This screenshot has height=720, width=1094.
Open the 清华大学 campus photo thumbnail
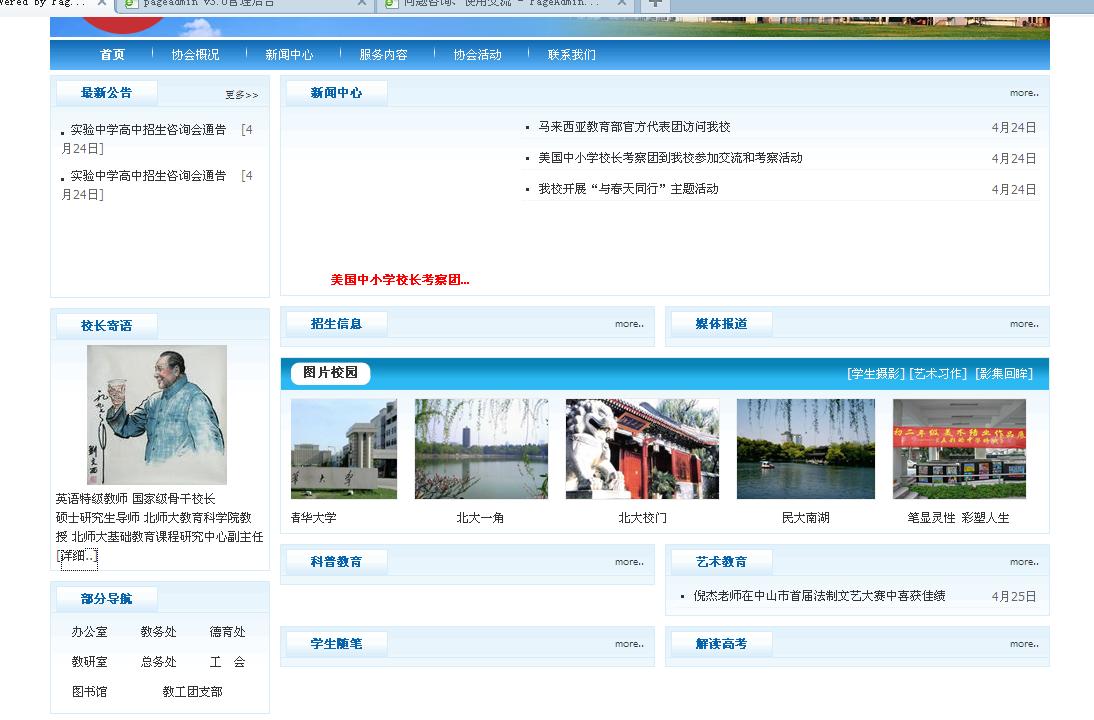pos(343,449)
